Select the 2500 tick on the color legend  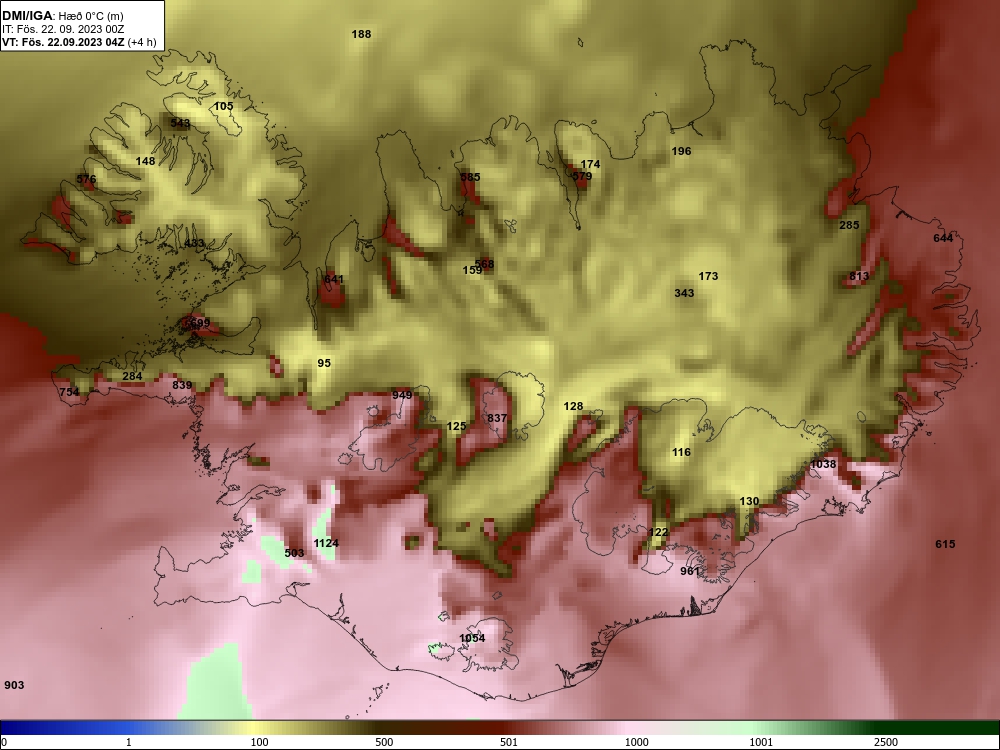click(x=886, y=742)
